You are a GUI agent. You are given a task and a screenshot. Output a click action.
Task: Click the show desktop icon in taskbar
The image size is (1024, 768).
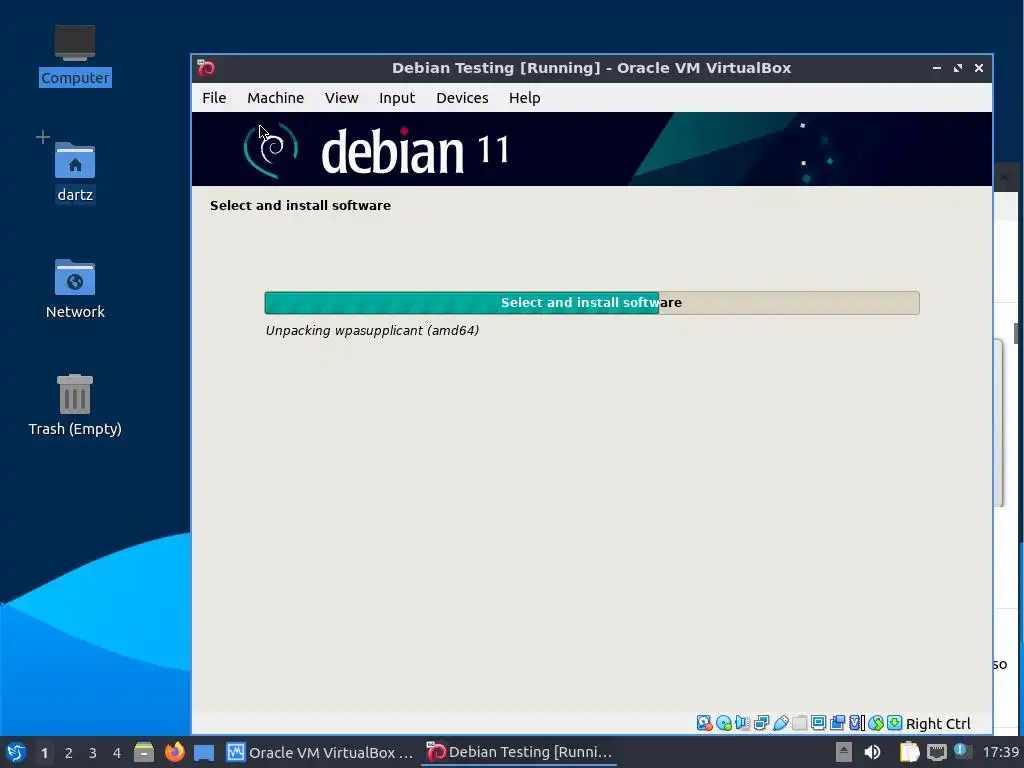[x=204, y=752]
